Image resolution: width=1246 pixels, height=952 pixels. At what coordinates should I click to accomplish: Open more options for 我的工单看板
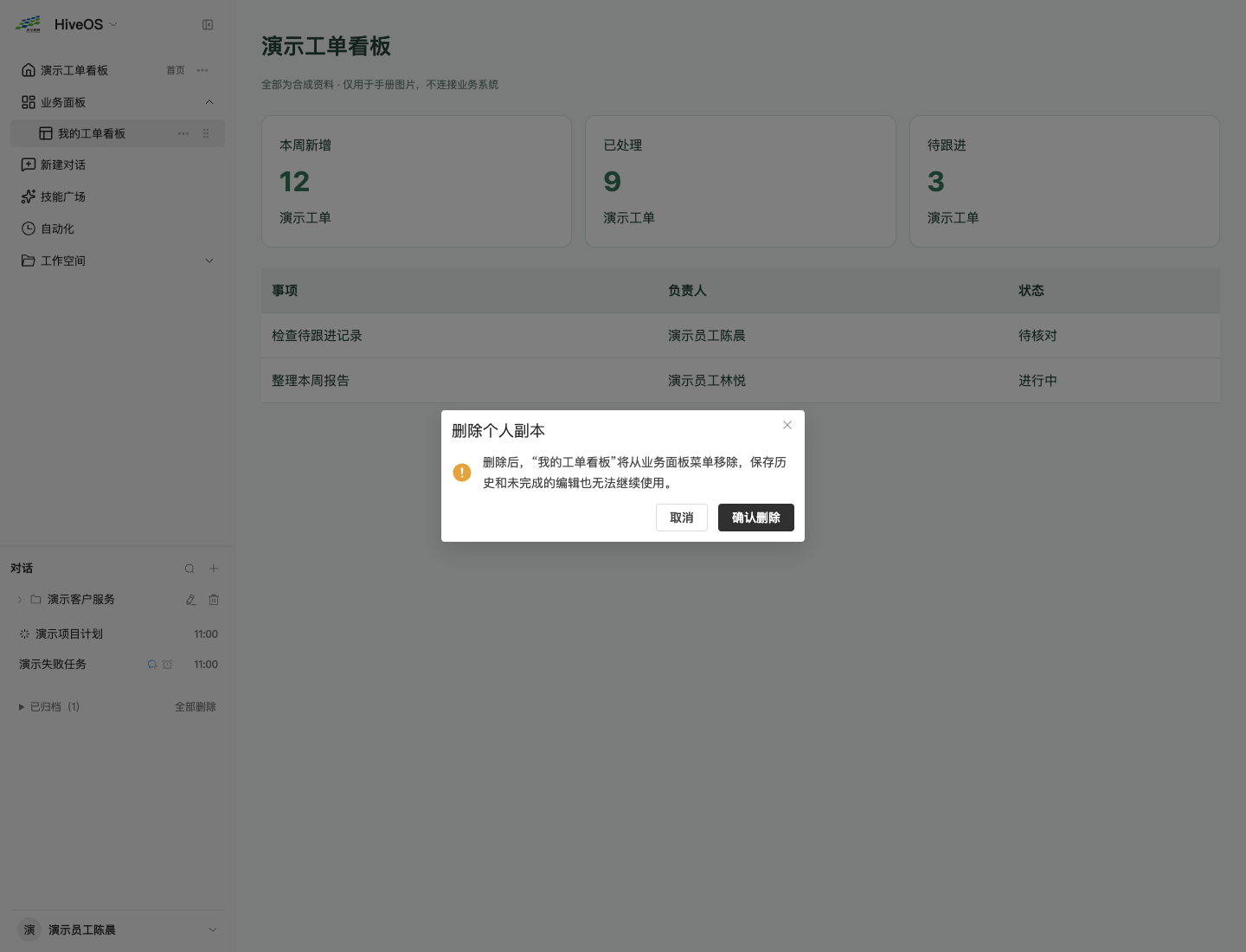coord(183,133)
